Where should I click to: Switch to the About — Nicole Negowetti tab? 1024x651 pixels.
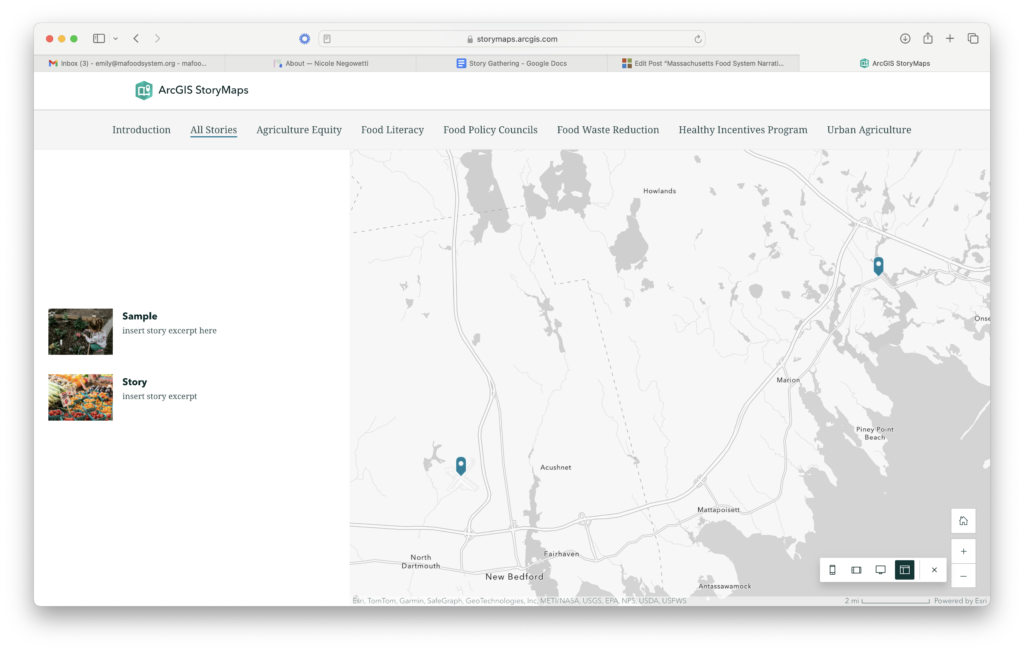pos(321,63)
